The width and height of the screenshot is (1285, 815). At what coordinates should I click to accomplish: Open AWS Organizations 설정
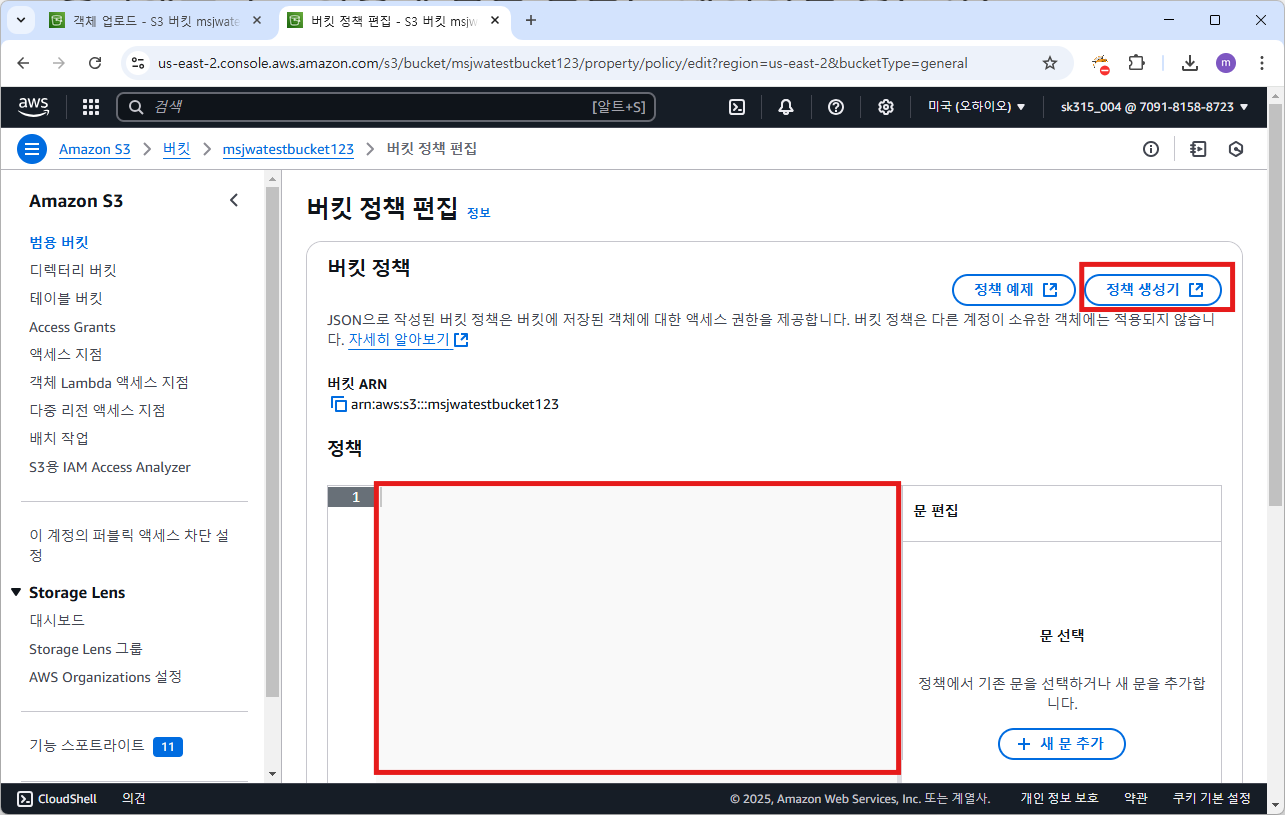105,677
